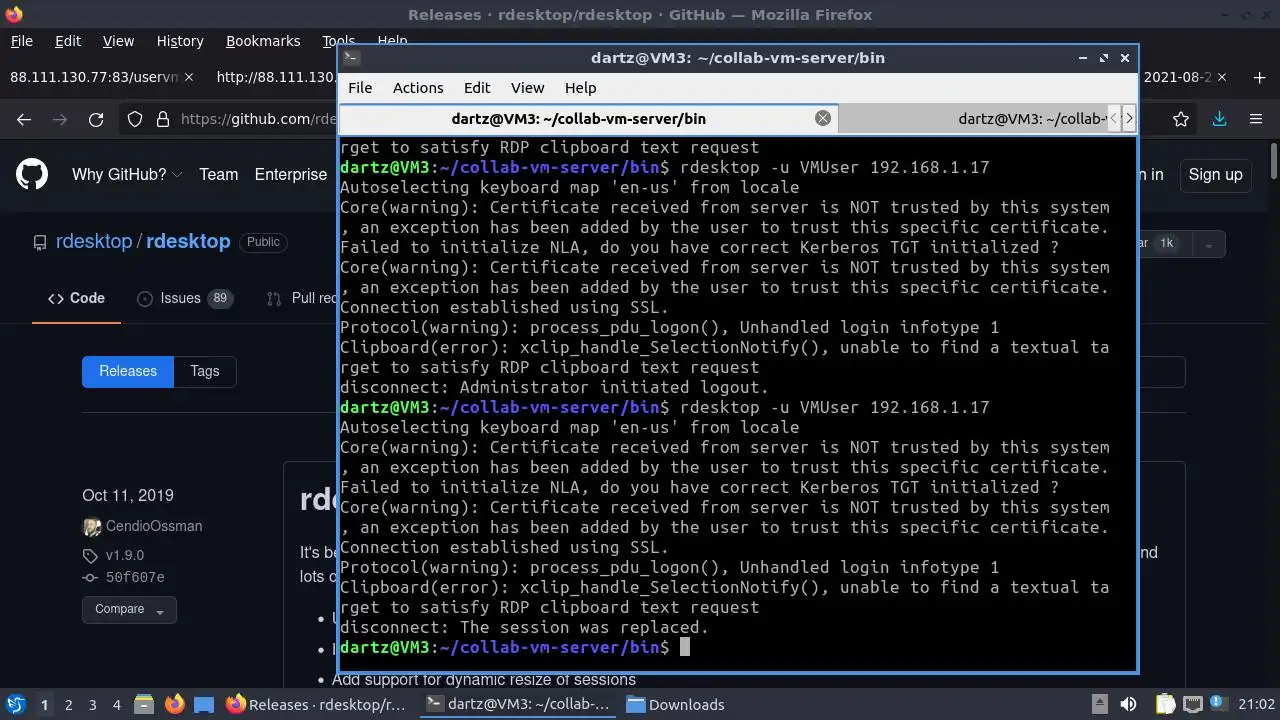Open the Firefox hamburger application menu
Screen dimensions: 1280x720
pos(1256,119)
